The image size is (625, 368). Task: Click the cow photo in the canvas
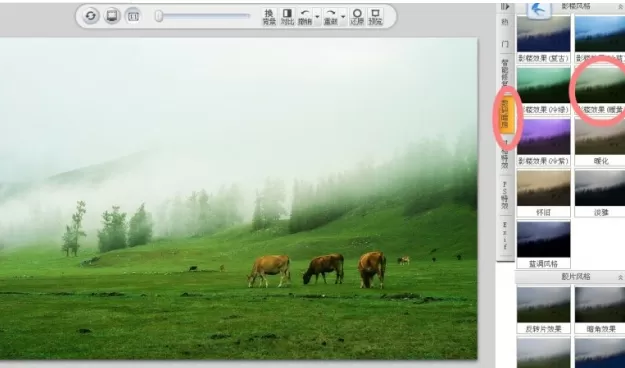[238, 199]
